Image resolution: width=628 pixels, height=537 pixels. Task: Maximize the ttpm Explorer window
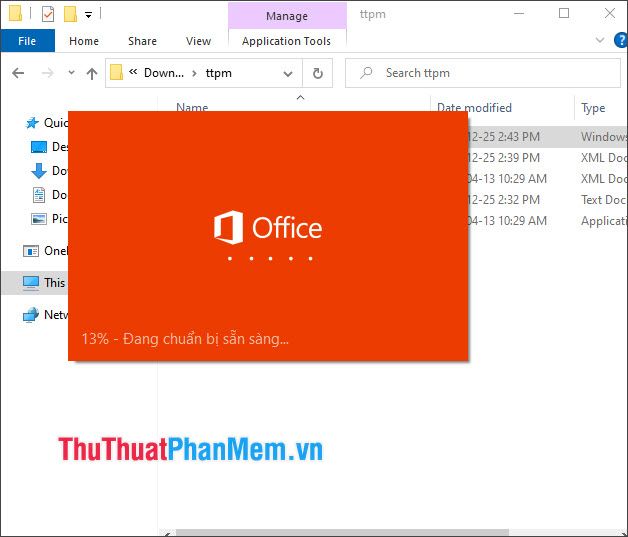click(564, 14)
